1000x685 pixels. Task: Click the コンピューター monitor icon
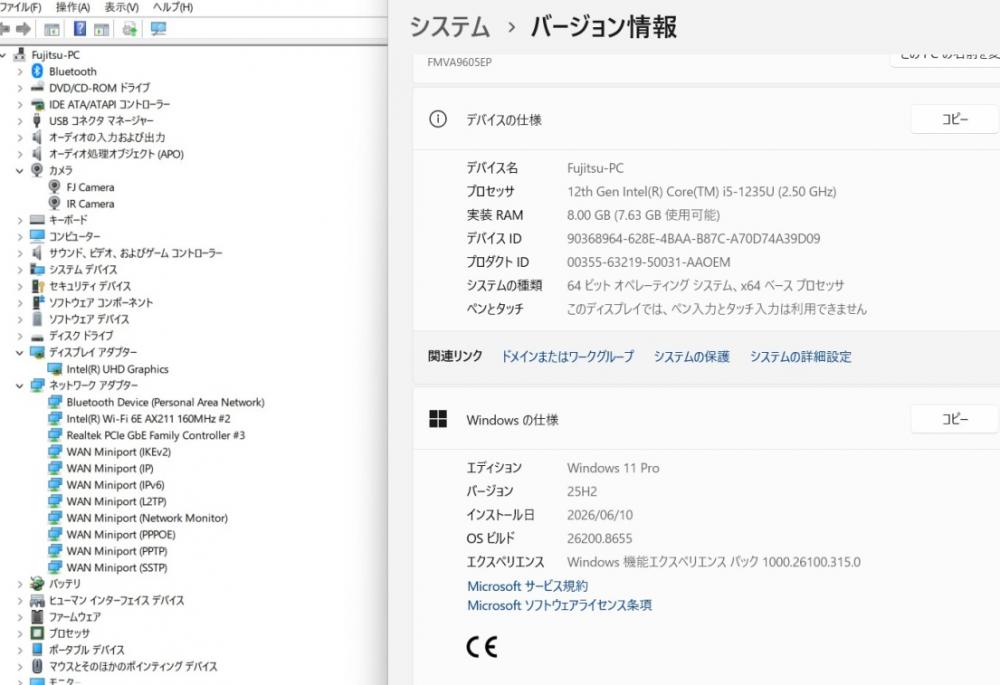[x=37, y=237]
